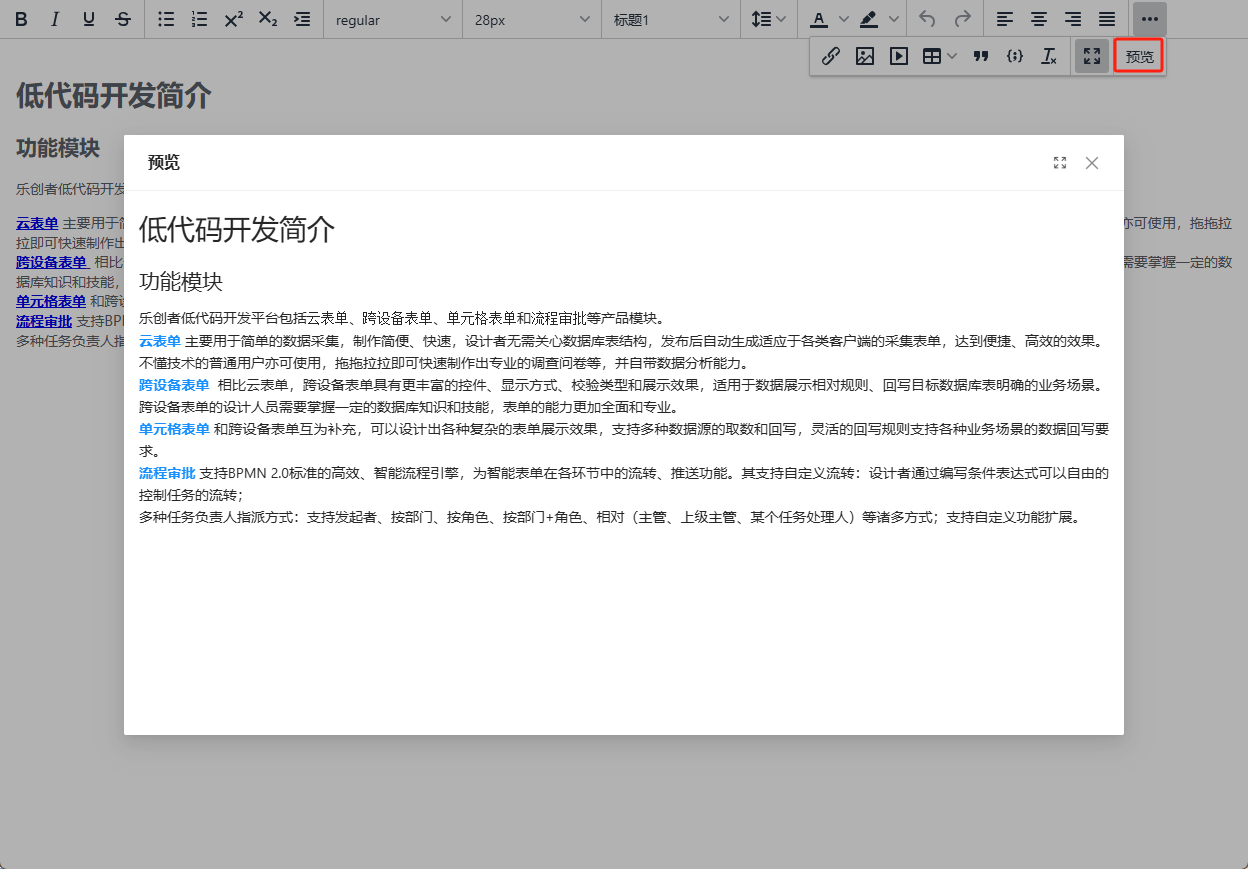1248x869 pixels.
Task: Click the 预览 preview button
Action: [1139, 57]
